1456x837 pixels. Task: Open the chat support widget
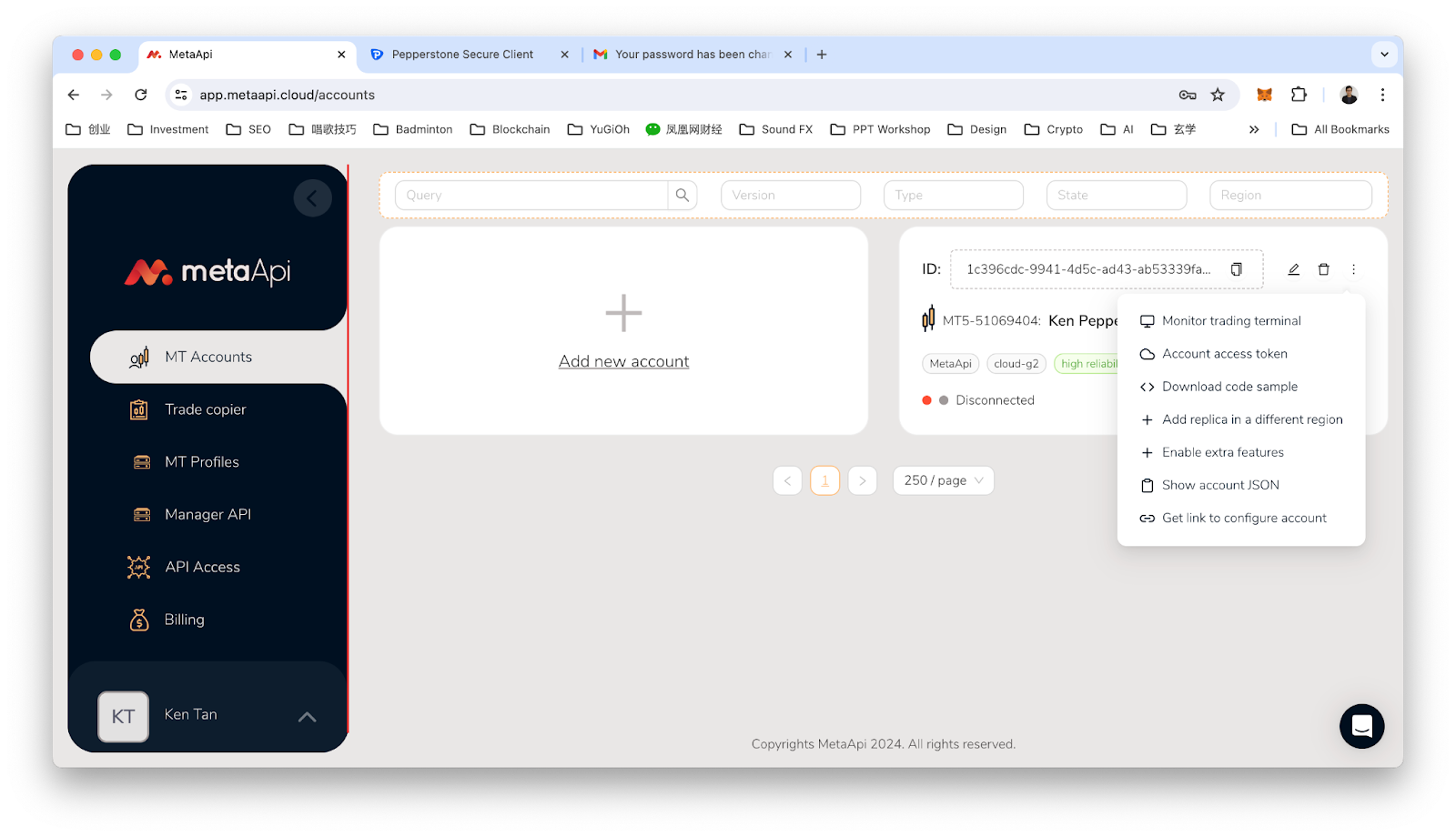[x=1362, y=726]
